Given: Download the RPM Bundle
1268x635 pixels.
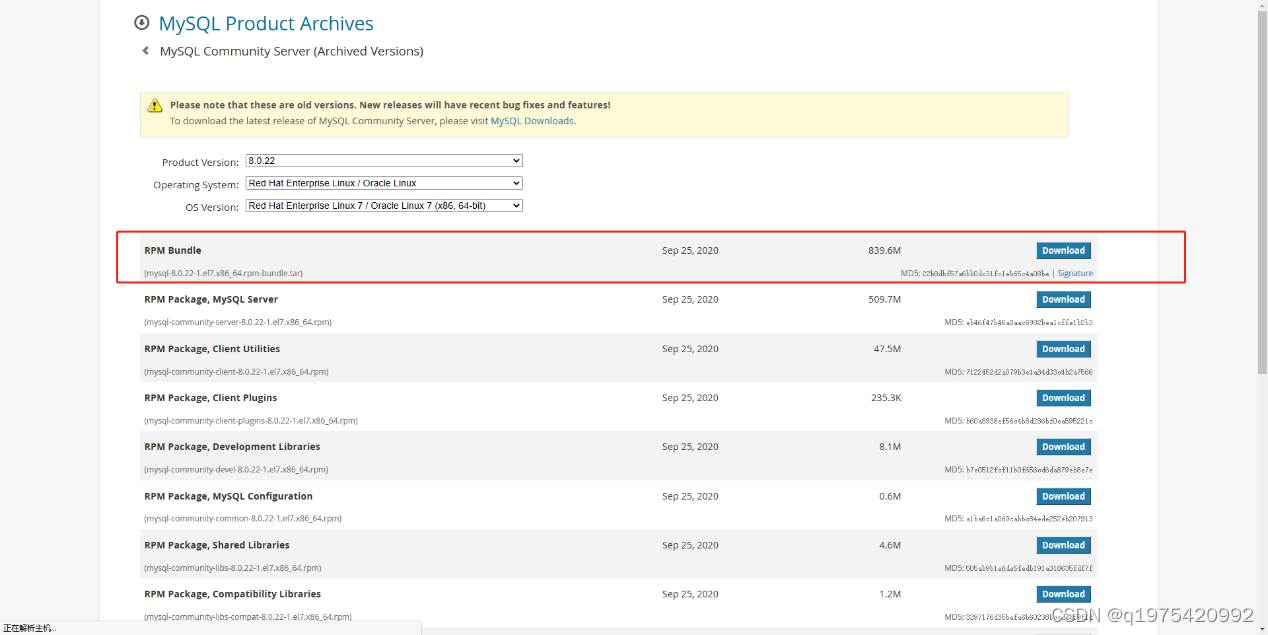Looking at the screenshot, I should 1063,251.
